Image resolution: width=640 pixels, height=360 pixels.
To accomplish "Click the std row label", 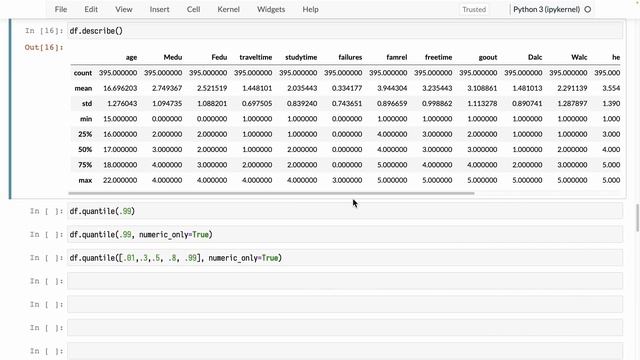I will coord(87,104).
